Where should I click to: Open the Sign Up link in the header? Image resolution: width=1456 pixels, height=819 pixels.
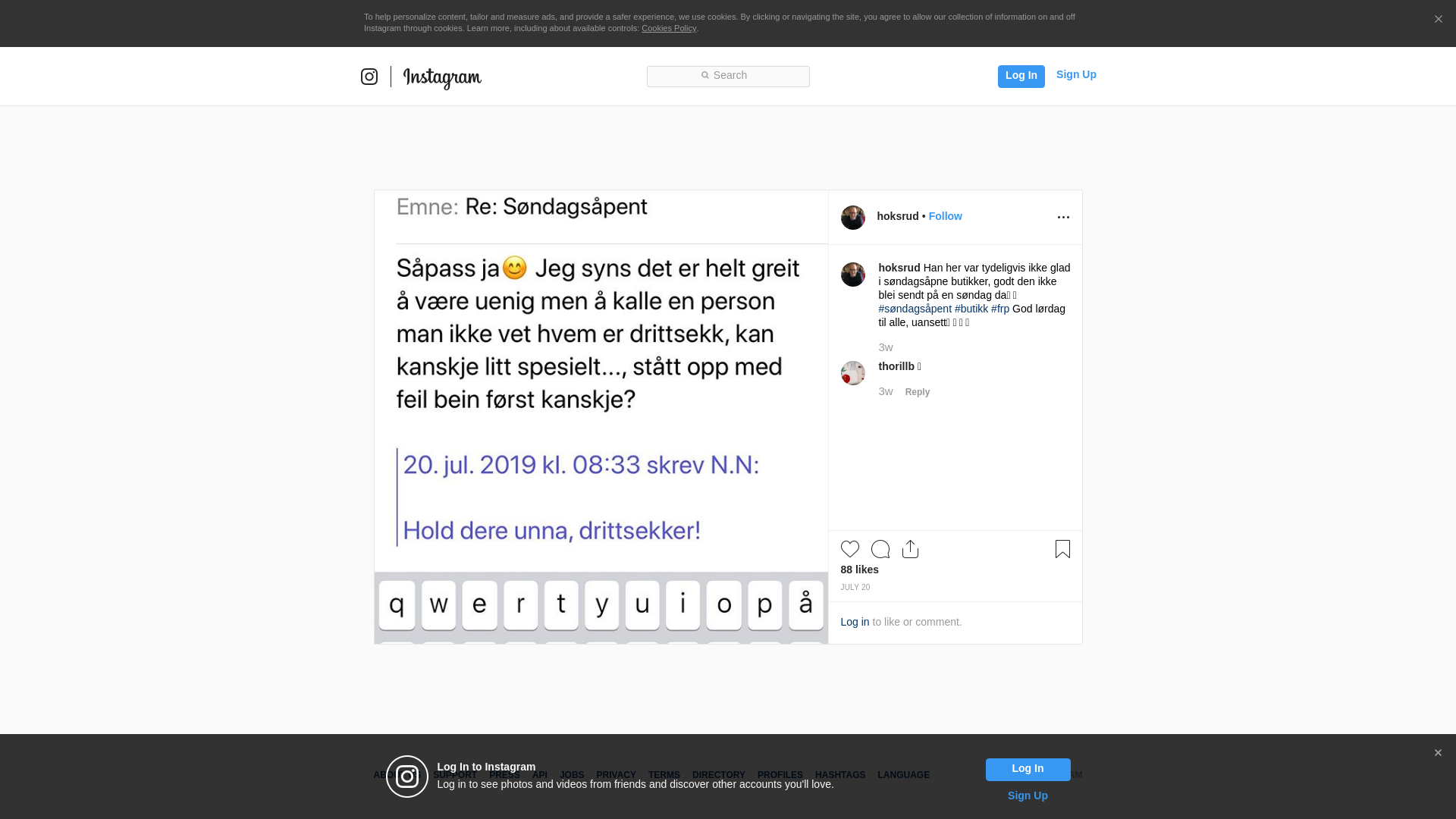[x=1076, y=74]
